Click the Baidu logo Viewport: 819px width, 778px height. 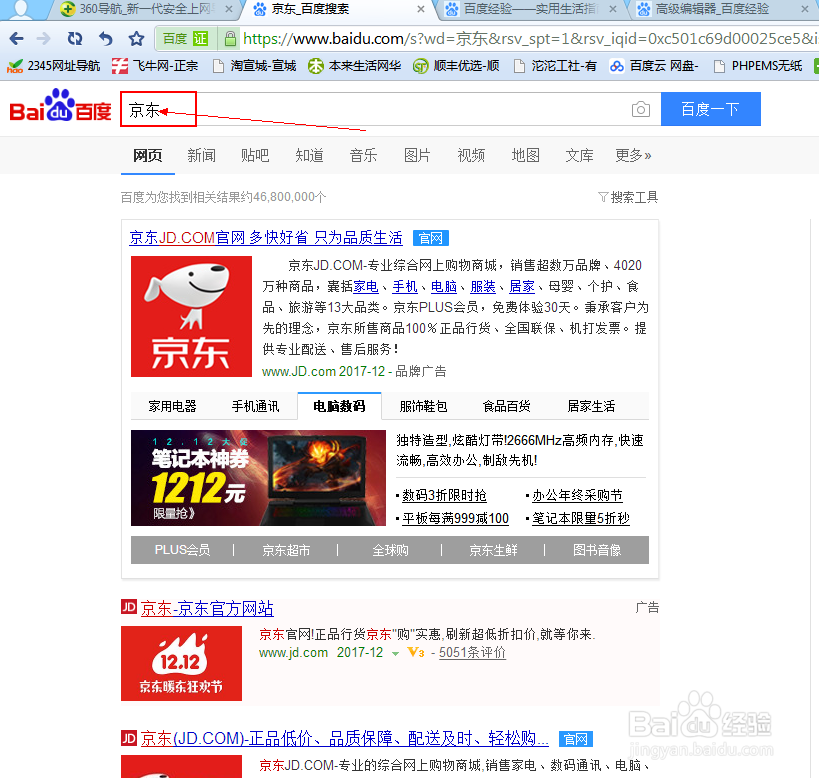(x=60, y=106)
